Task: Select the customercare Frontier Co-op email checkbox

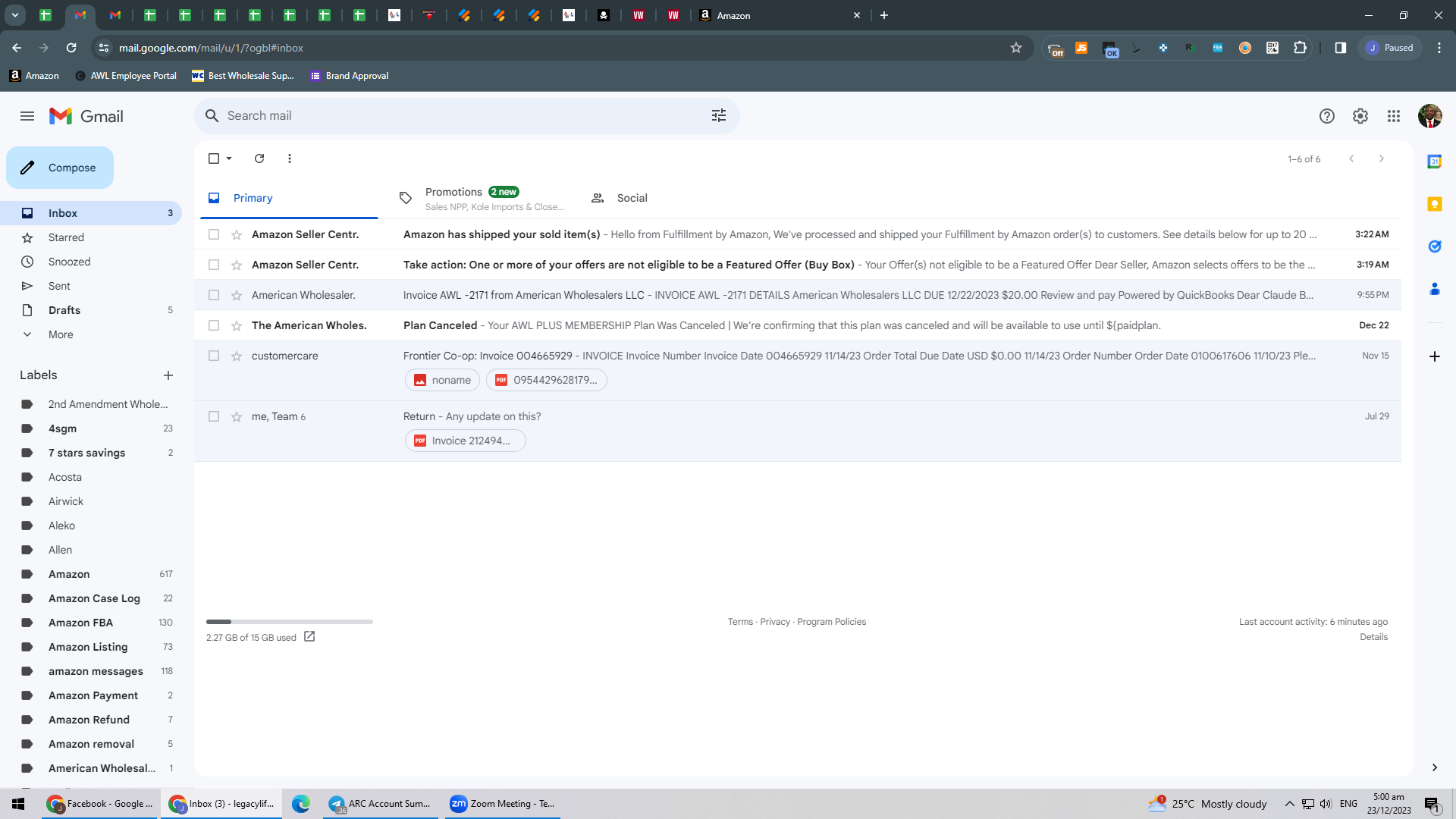Action: (x=214, y=356)
